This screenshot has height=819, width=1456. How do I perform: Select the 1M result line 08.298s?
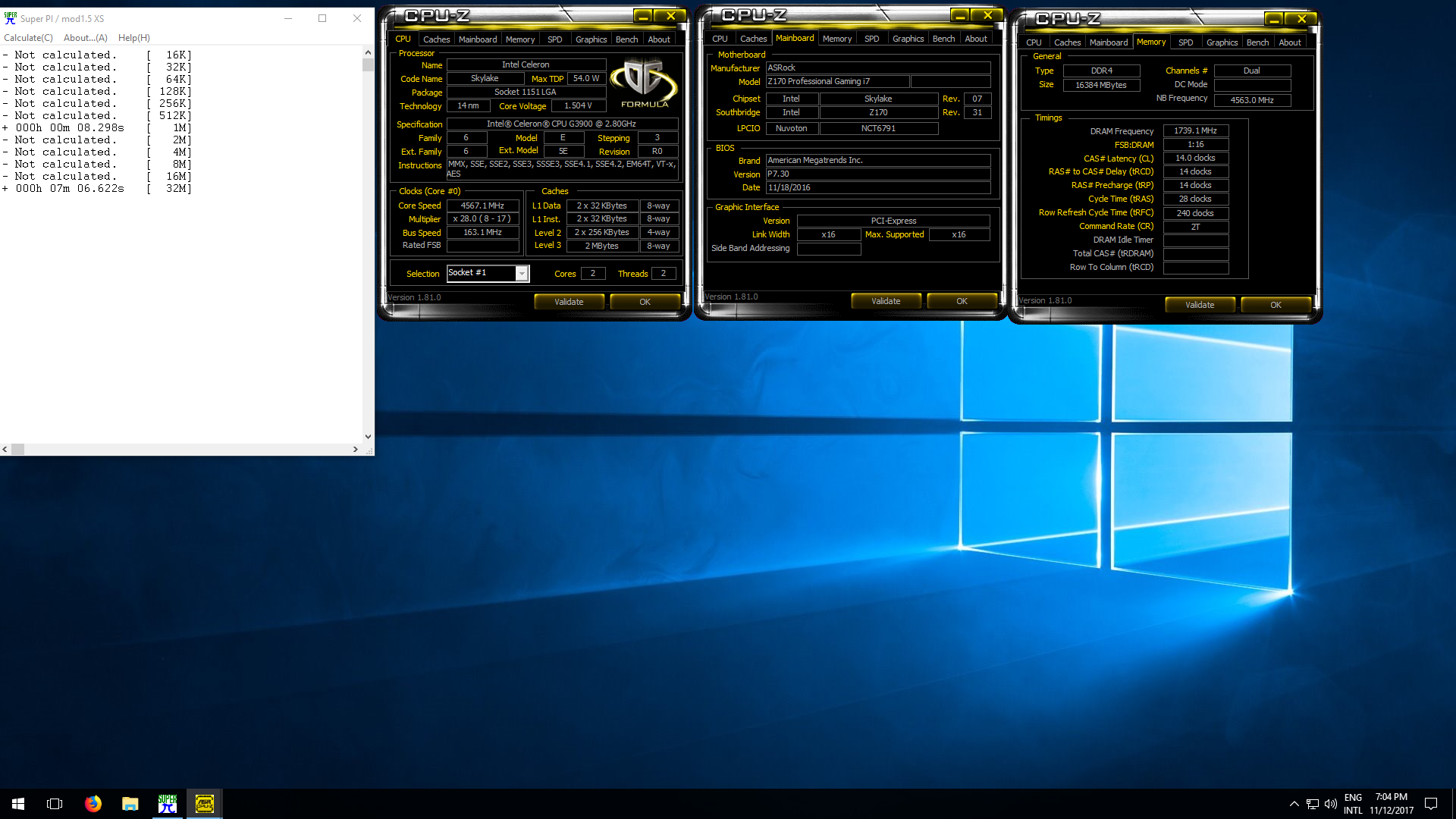[97, 127]
